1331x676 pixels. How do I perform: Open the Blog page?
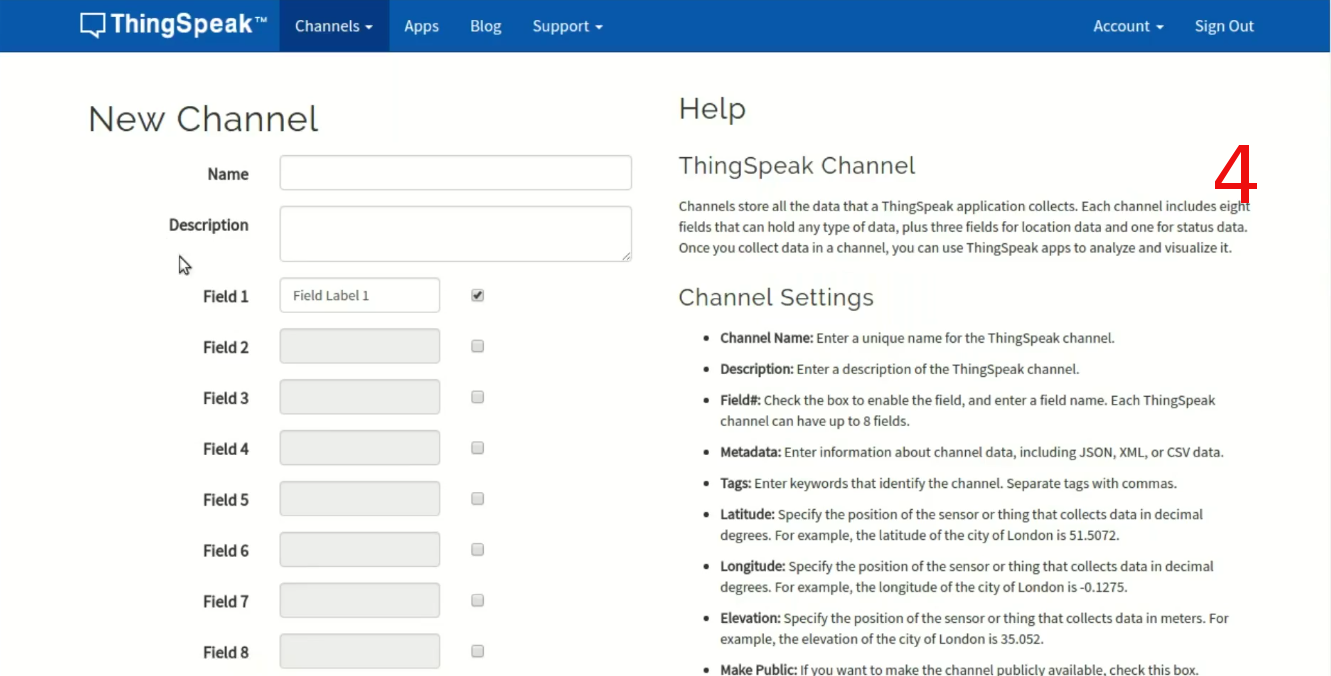(x=485, y=26)
